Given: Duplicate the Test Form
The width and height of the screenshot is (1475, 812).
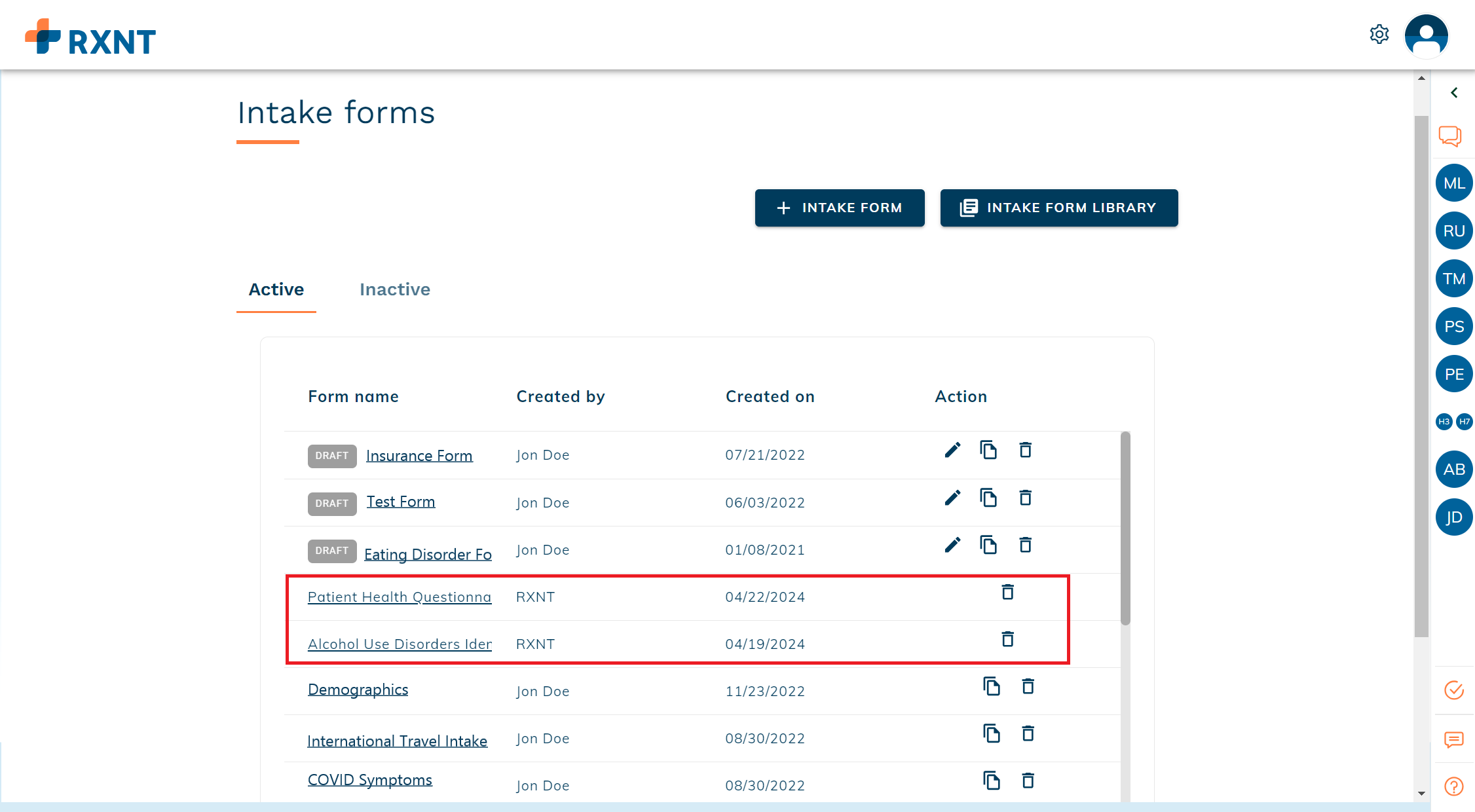Looking at the screenshot, I should [x=988, y=498].
